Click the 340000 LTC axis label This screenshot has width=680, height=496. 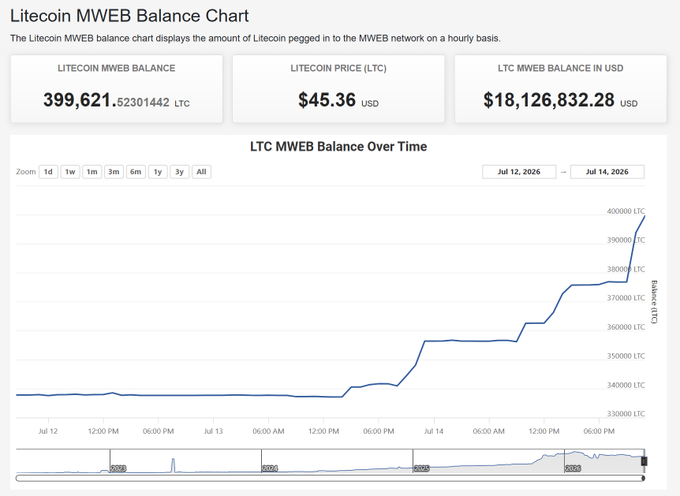tap(626, 385)
